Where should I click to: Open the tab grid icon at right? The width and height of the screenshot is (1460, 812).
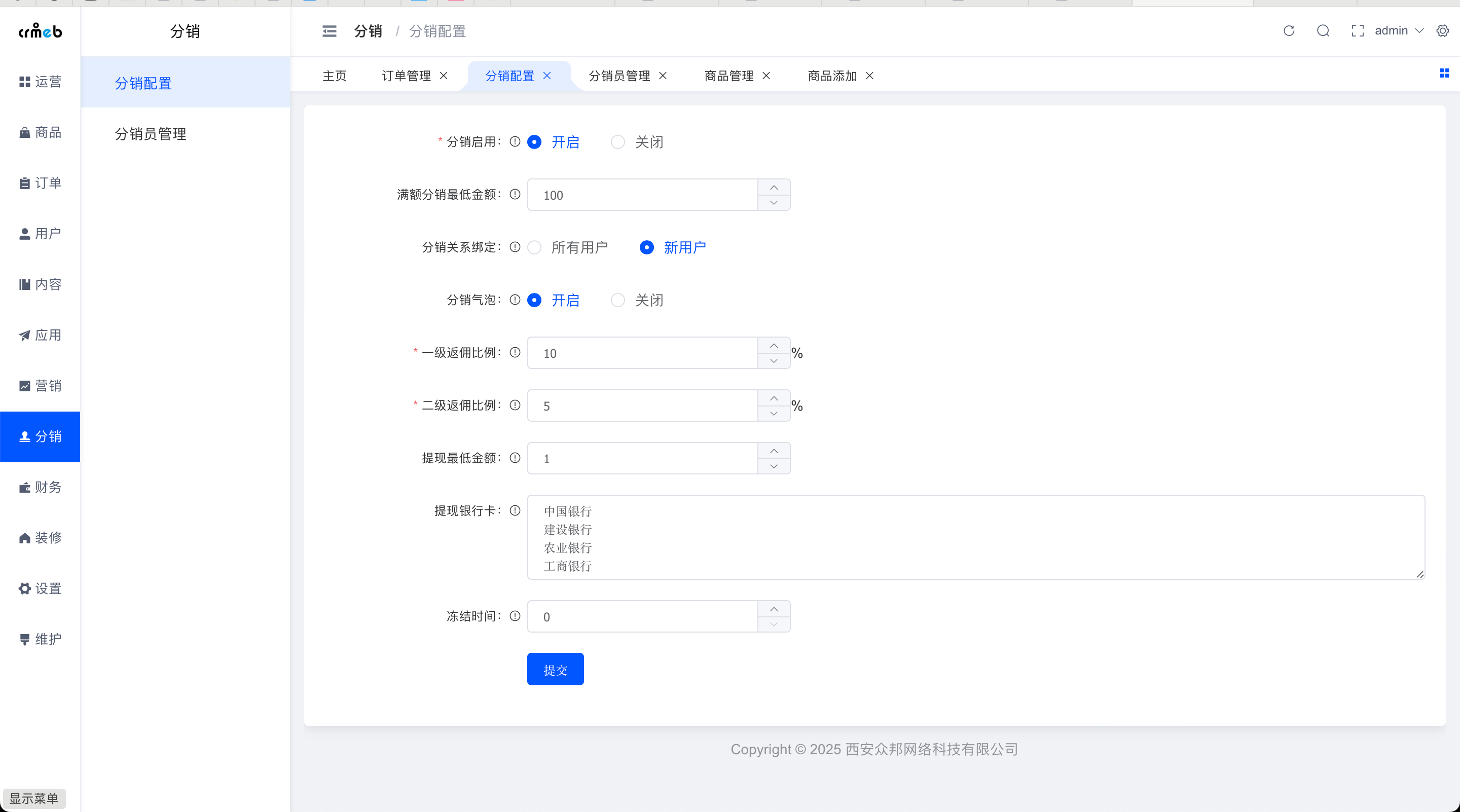pos(1444,73)
